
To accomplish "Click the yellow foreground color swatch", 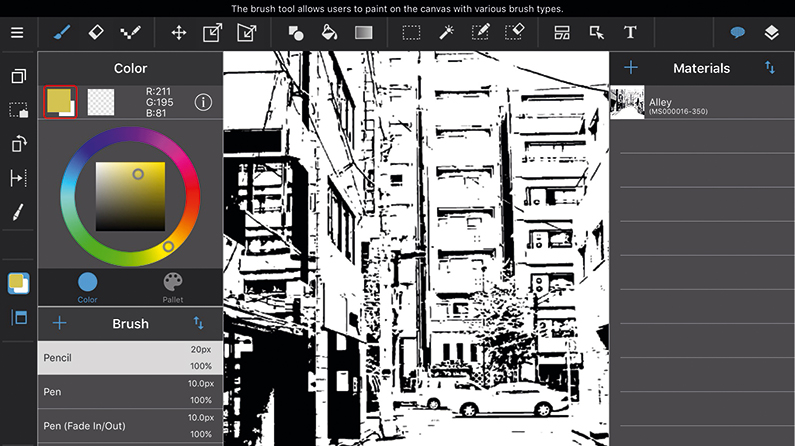I will pyautogui.click(x=58, y=101).
